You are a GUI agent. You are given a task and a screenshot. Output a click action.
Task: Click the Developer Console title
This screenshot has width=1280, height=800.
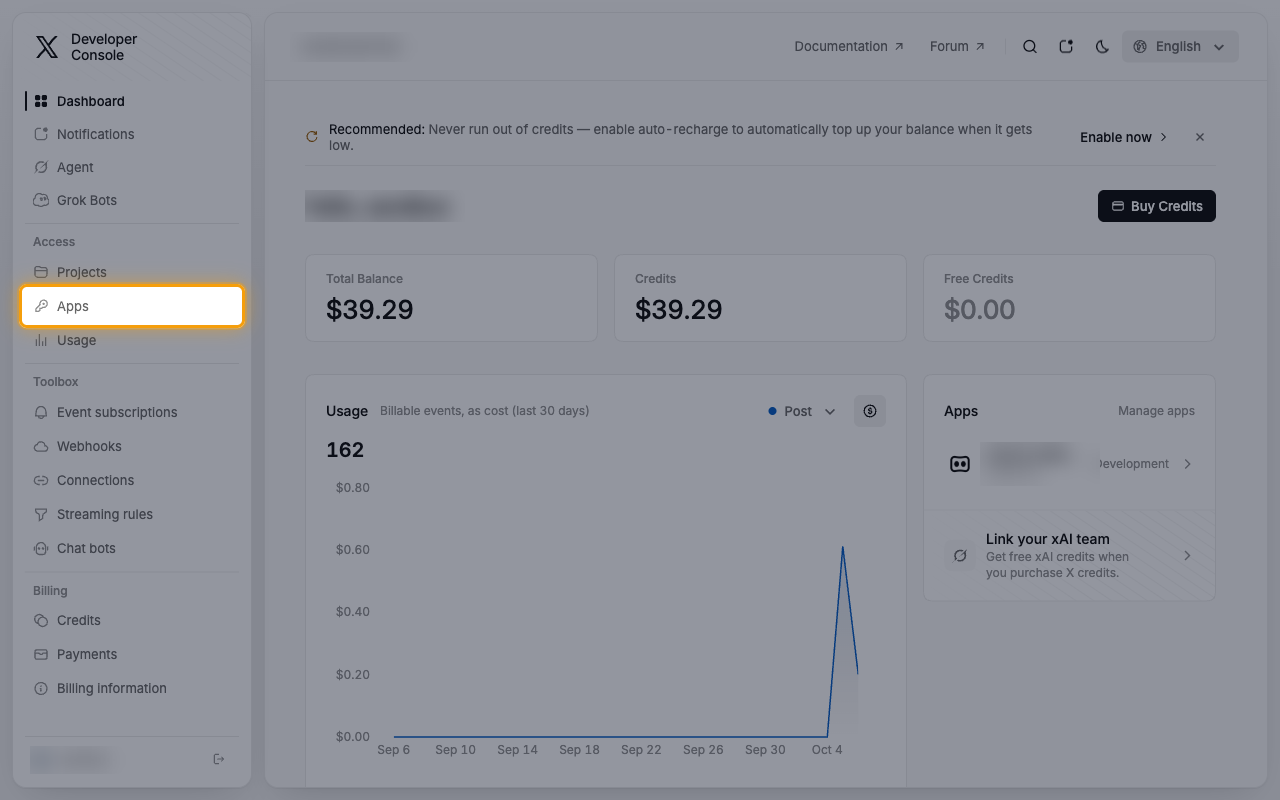point(104,47)
